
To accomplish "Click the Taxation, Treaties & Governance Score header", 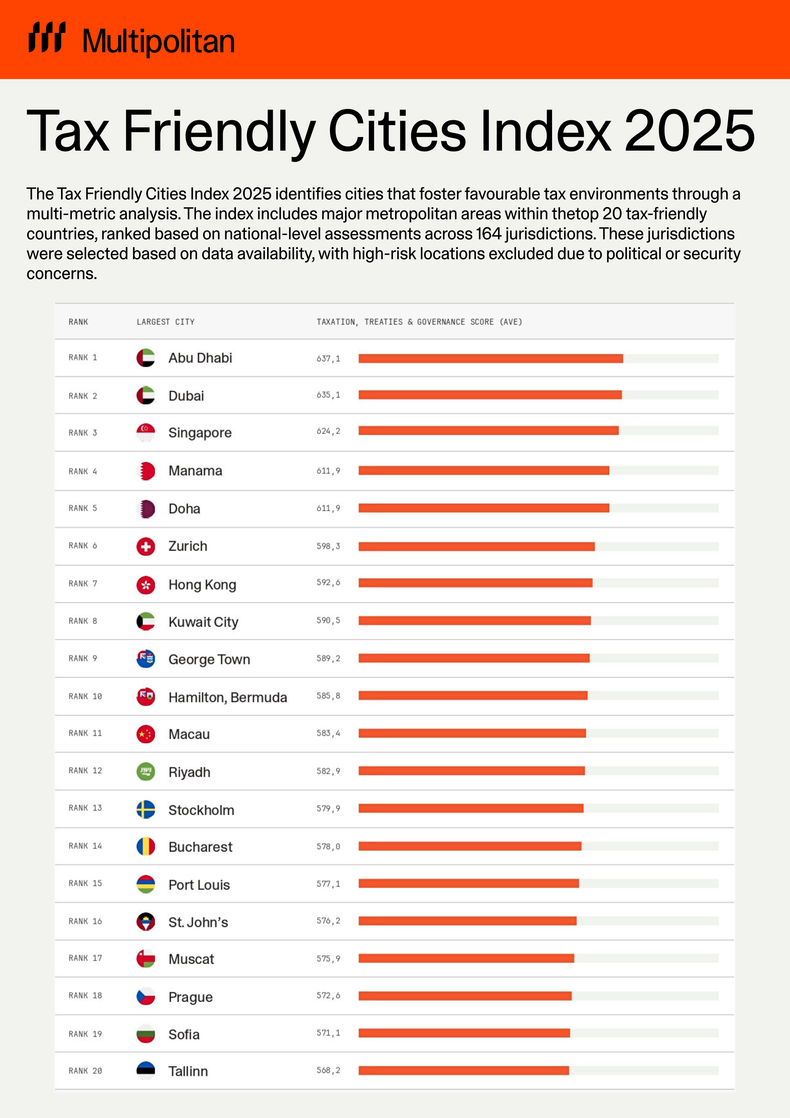I will pyautogui.click(x=419, y=322).
